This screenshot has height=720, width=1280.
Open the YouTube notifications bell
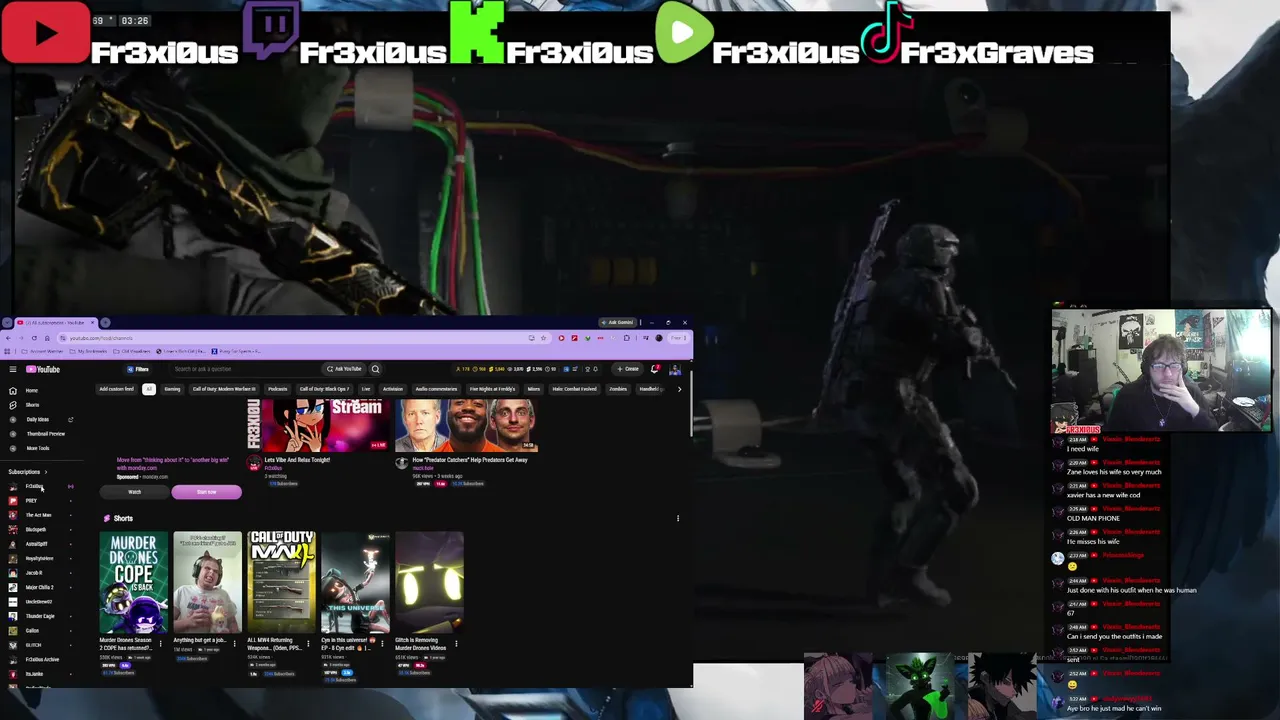pos(655,369)
